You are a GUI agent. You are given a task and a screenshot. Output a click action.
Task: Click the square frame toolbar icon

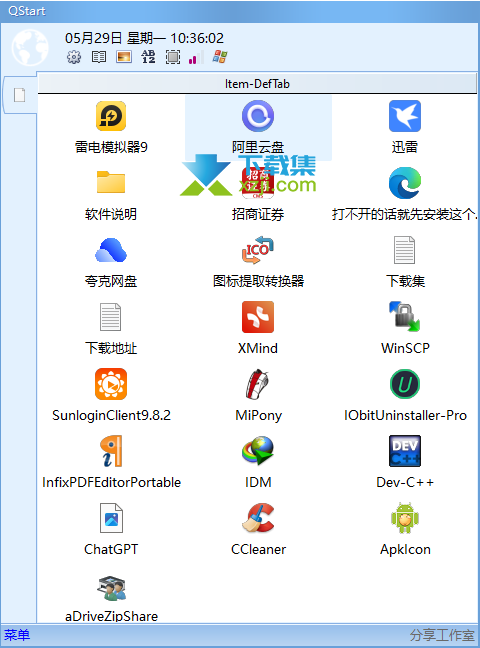(x=173, y=57)
